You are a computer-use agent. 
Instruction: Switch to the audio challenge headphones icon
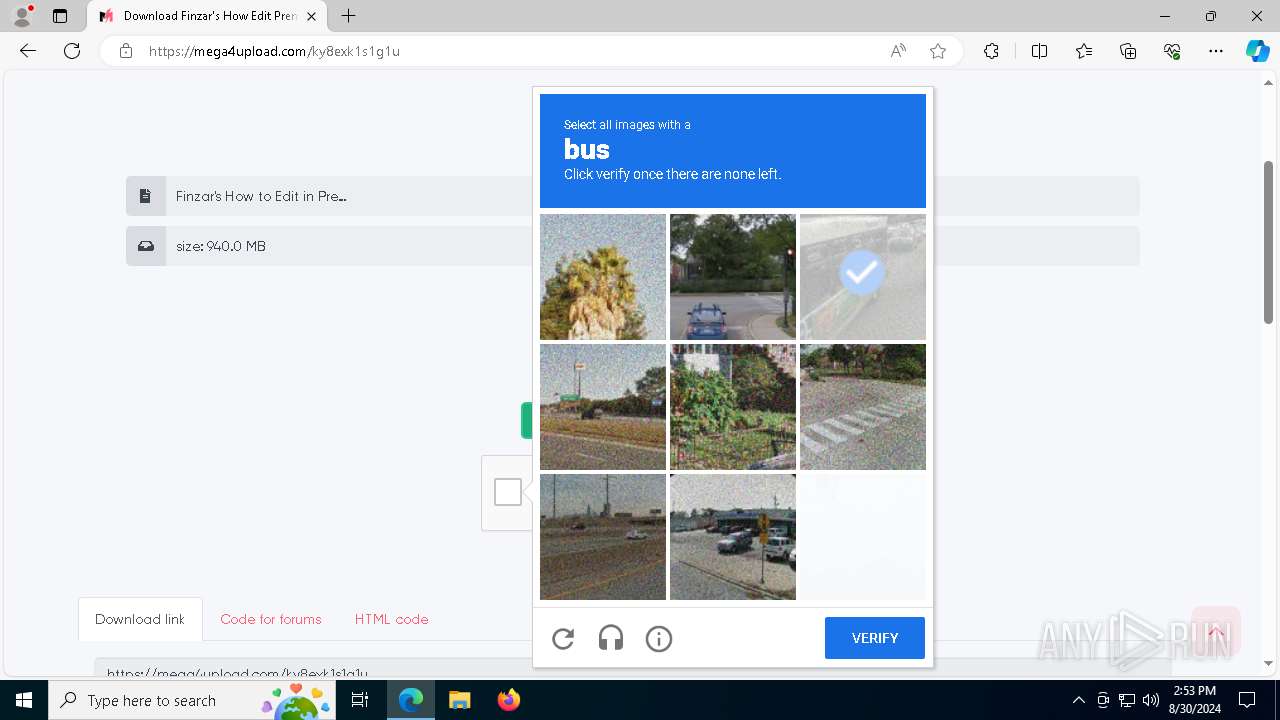611,638
